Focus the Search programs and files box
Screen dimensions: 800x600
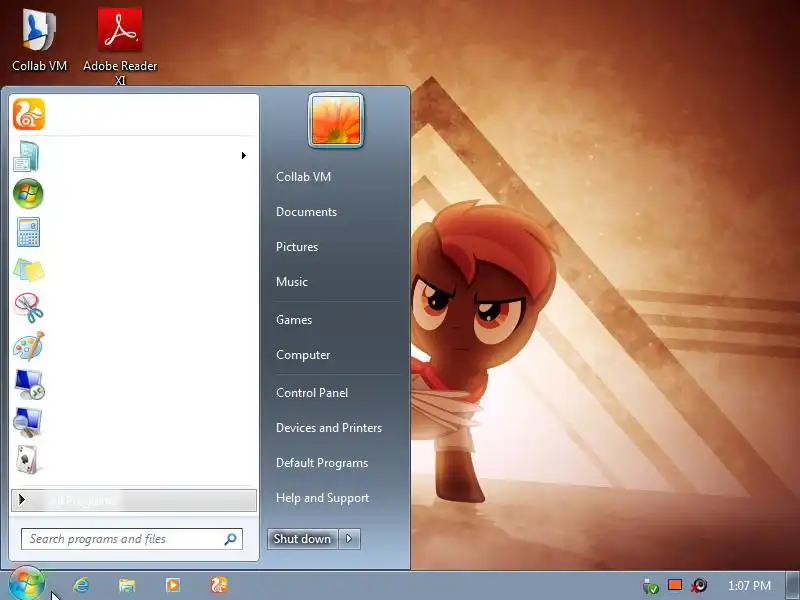click(x=132, y=539)
